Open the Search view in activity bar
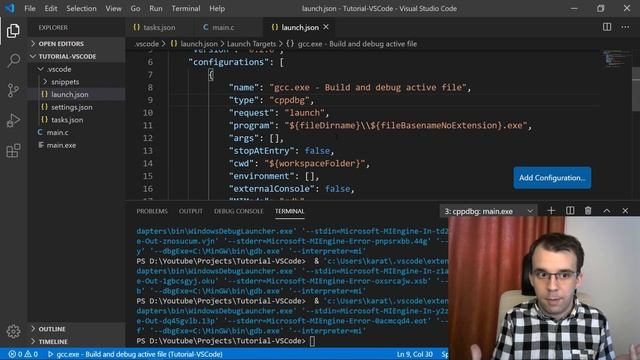The height and width of the screenshot is (360, 640). tap(13, 60)
